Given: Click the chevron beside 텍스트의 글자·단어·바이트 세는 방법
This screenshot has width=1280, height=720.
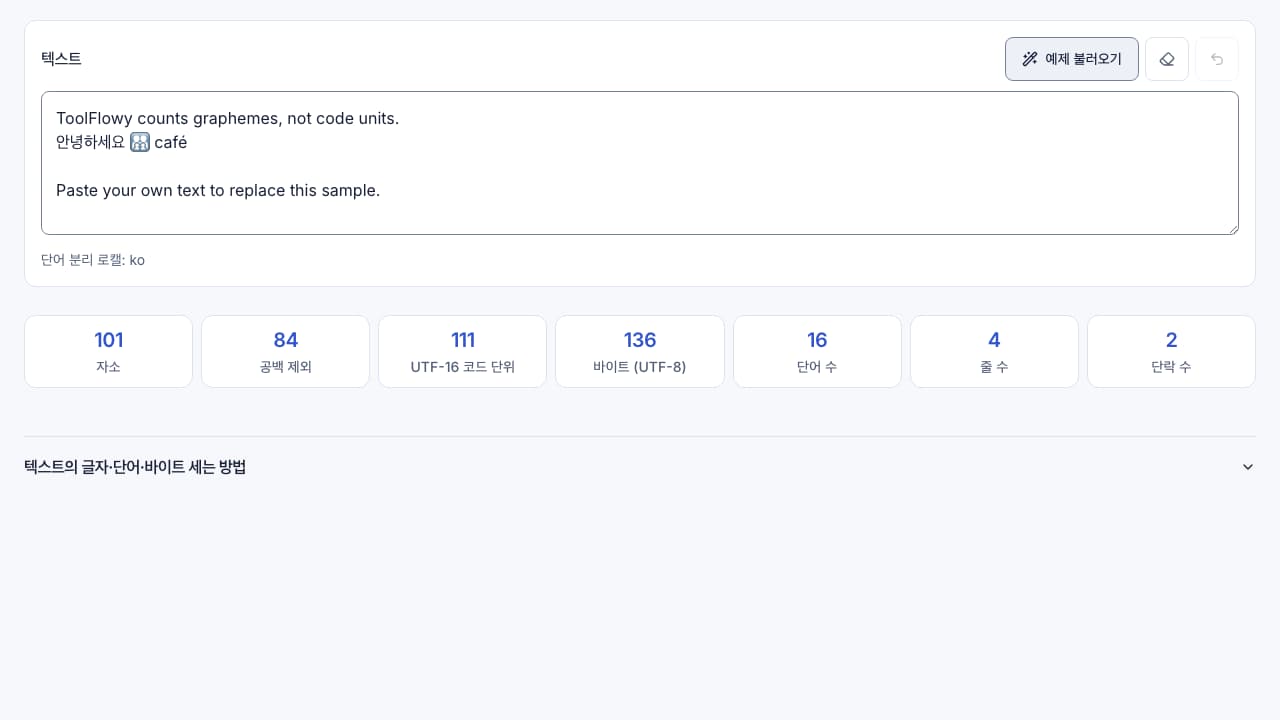Looking at the screenshot, I should point(1247,467).
